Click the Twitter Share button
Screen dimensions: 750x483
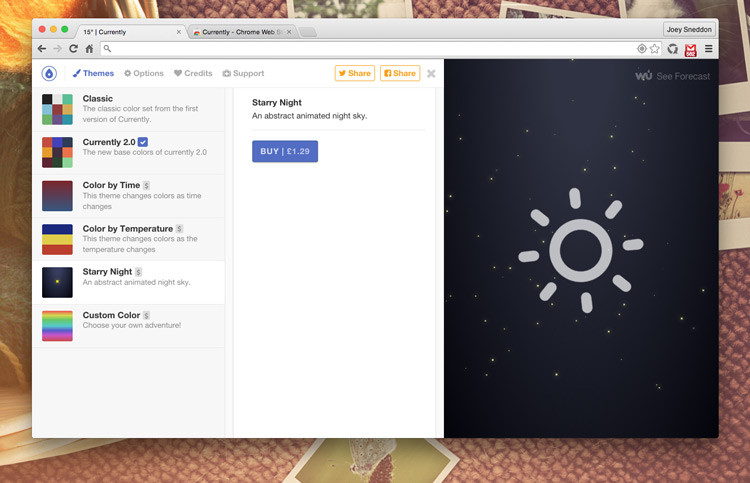pyautogui.click(x=354, y=73)
